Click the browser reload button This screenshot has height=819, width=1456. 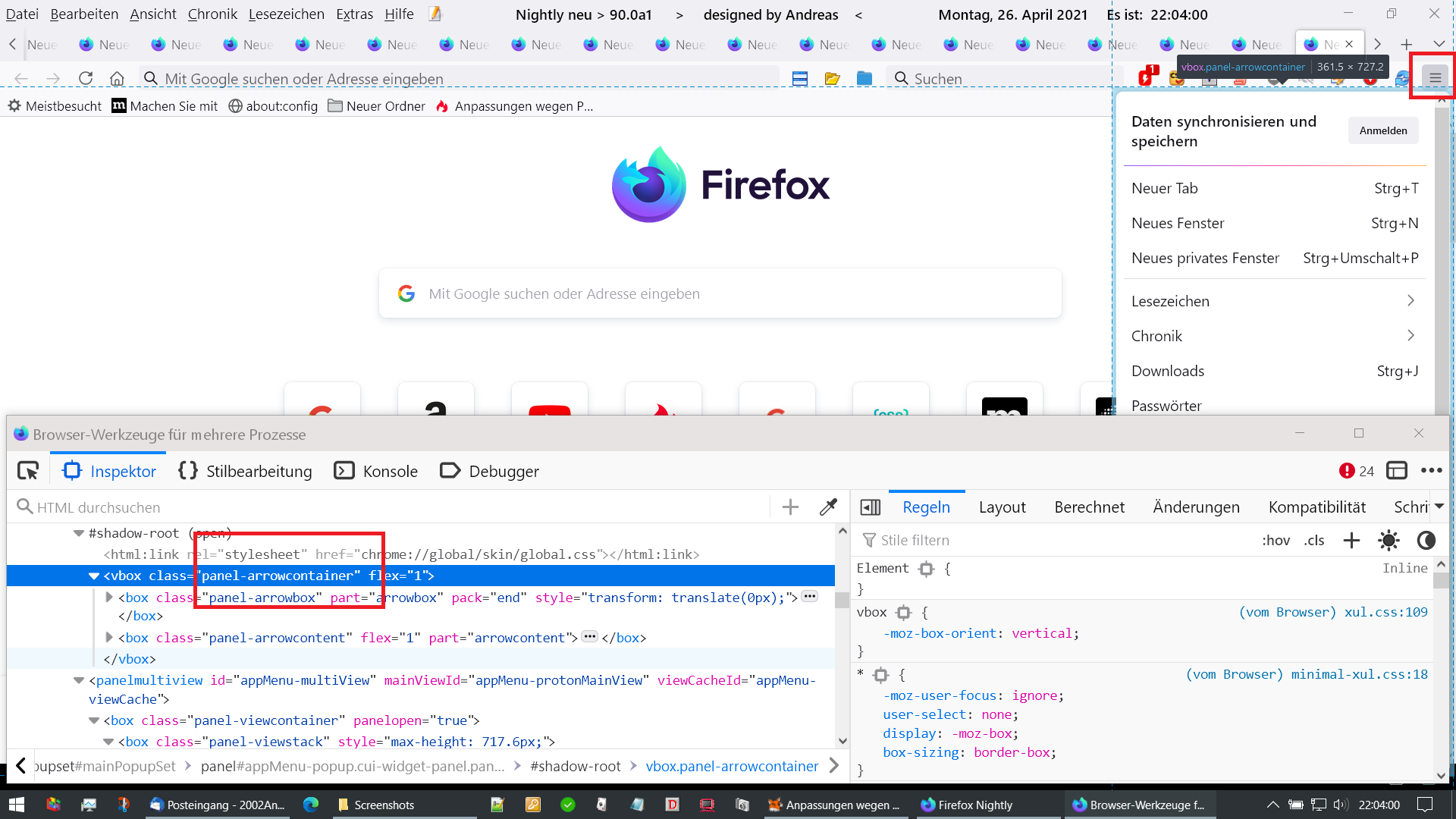click(86, 78)
